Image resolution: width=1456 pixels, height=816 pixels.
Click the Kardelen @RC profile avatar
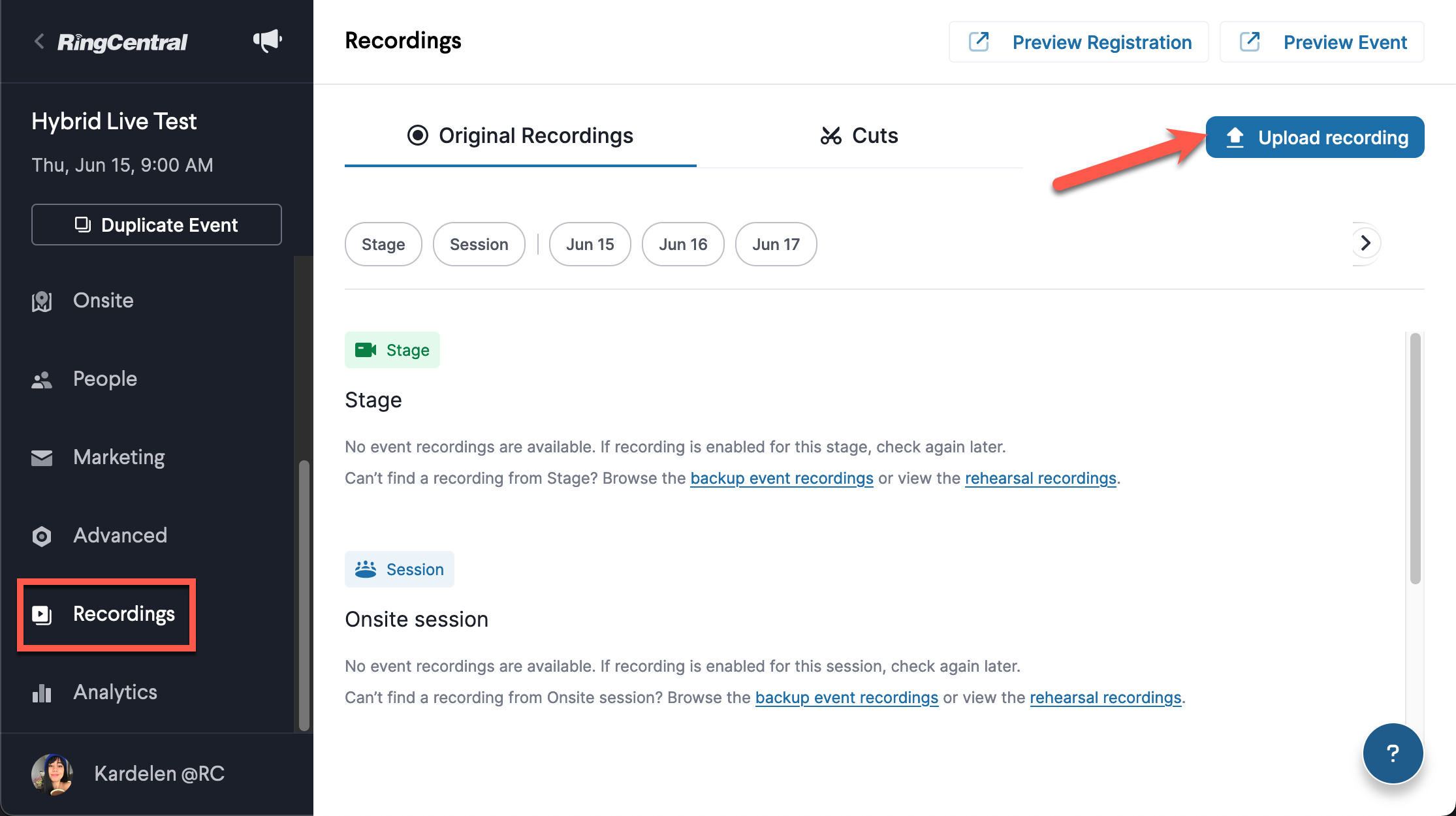point(52,774)
